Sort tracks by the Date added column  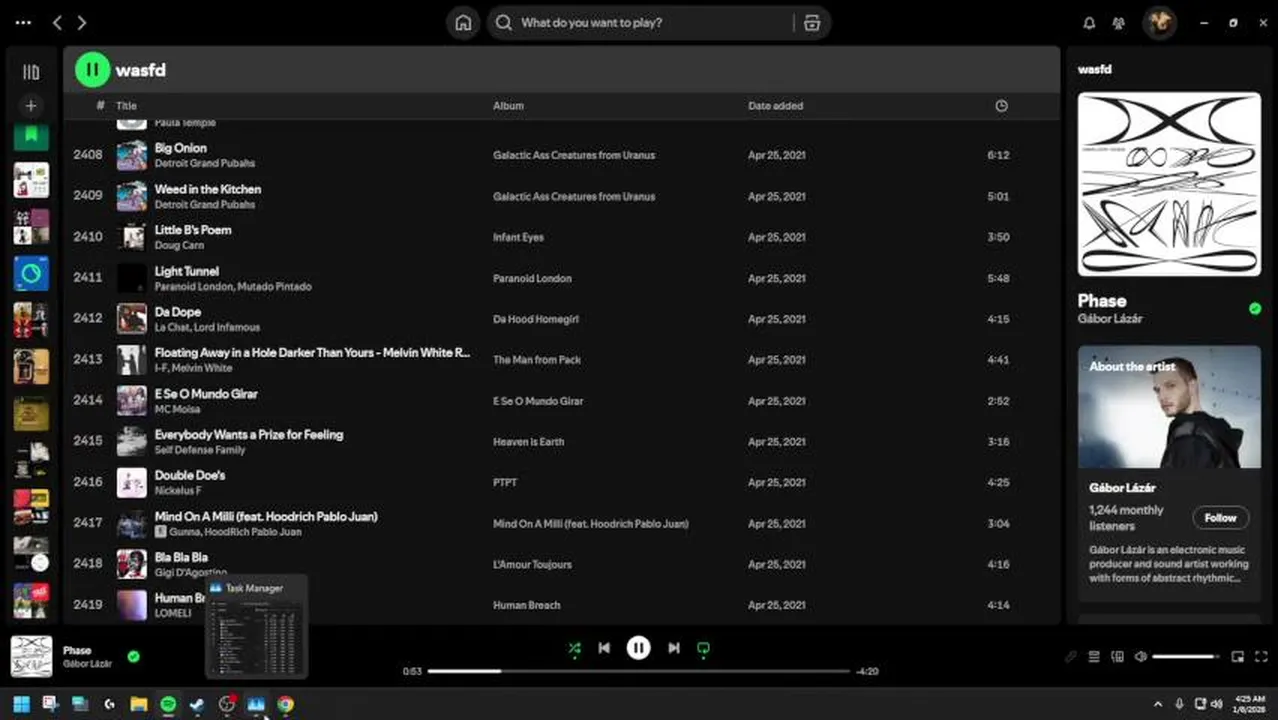click(x=775, y=106)
